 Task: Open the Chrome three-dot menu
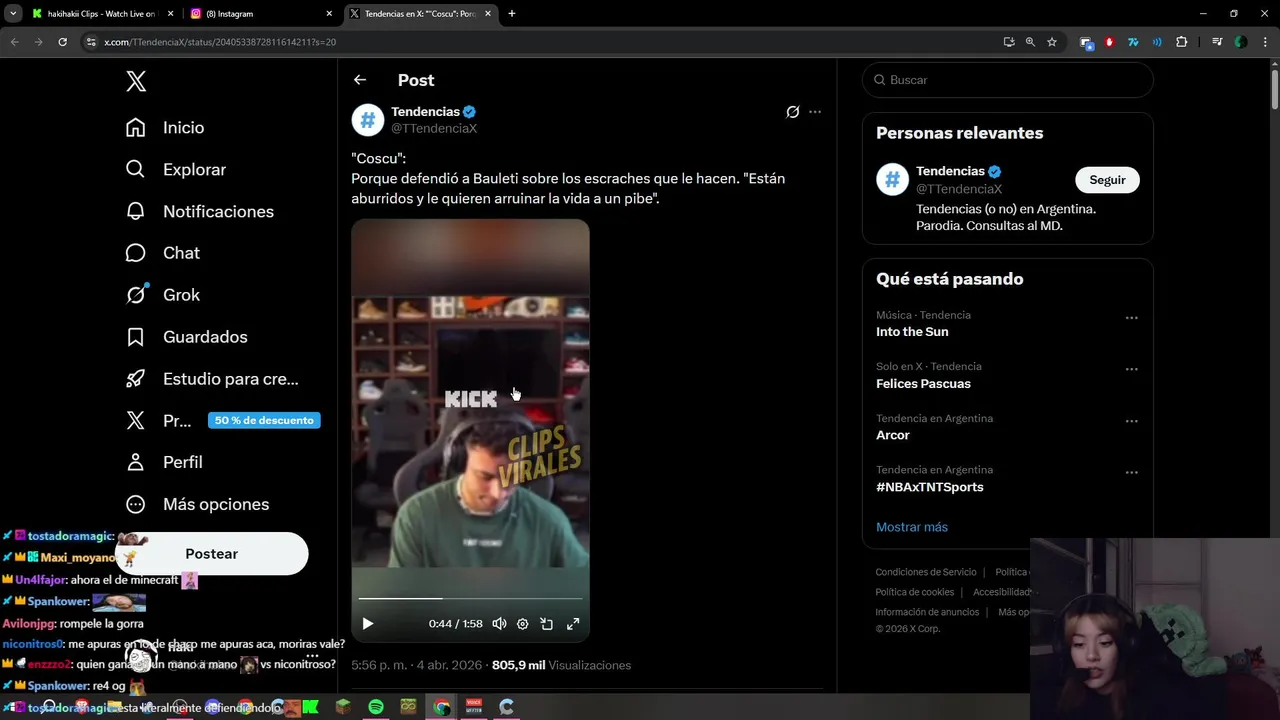pyautogui.click(x=1265, y=42)
